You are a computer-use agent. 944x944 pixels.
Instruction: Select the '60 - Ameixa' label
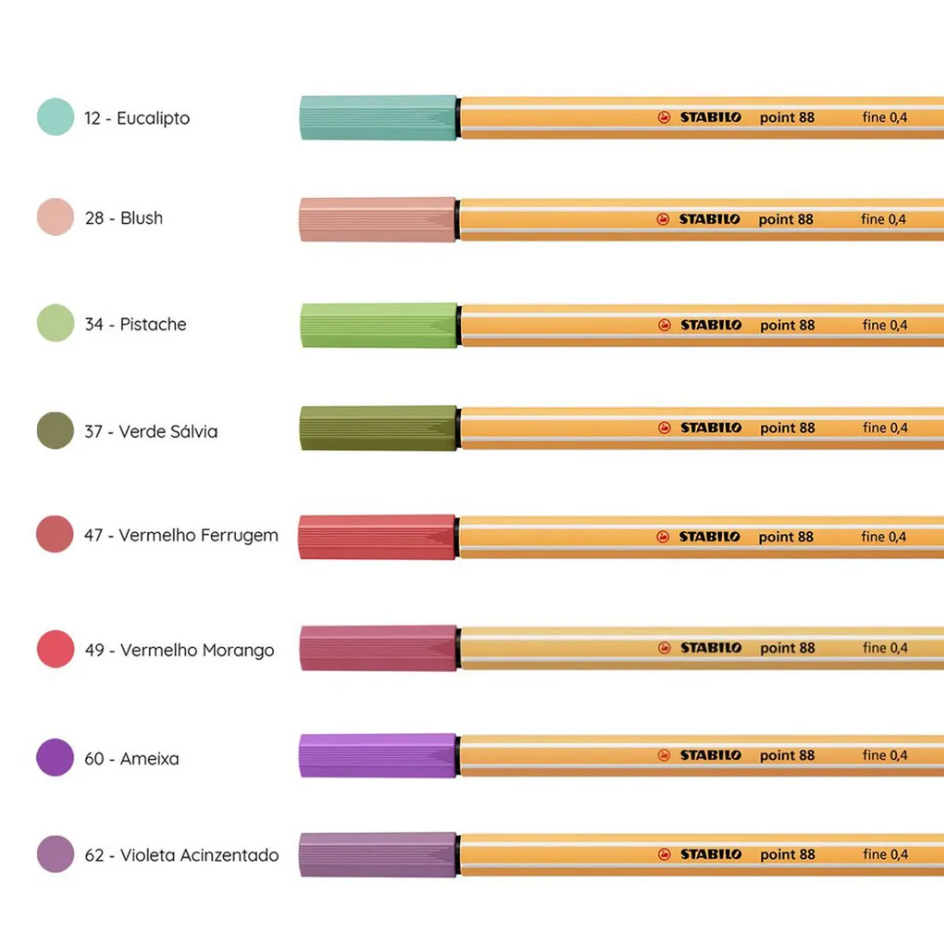[132, 759]
